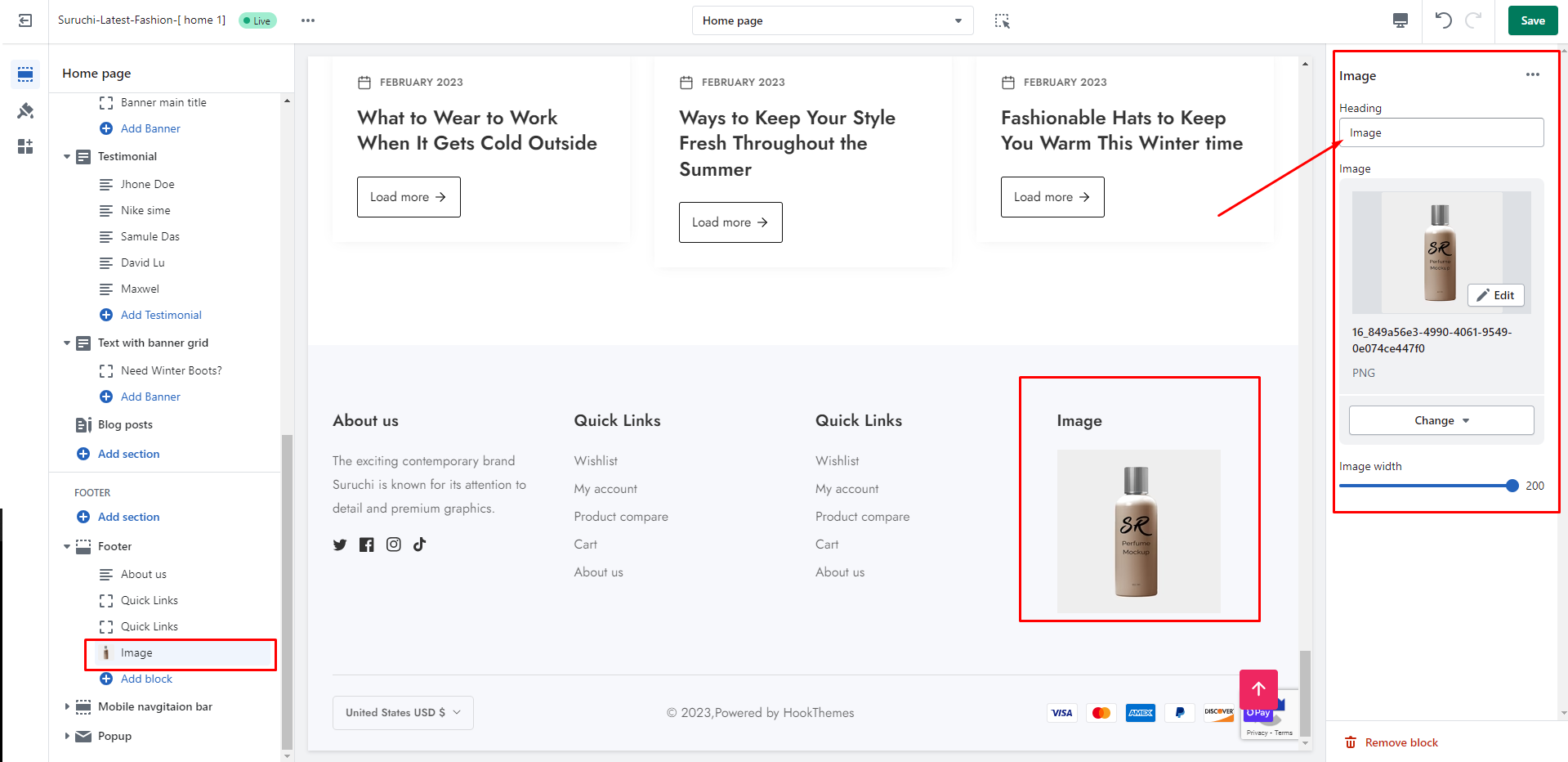The width and height of the screenshot is (1568, 762).
Task: Open the App embeds icon
Action: click(x=25, y=146)
